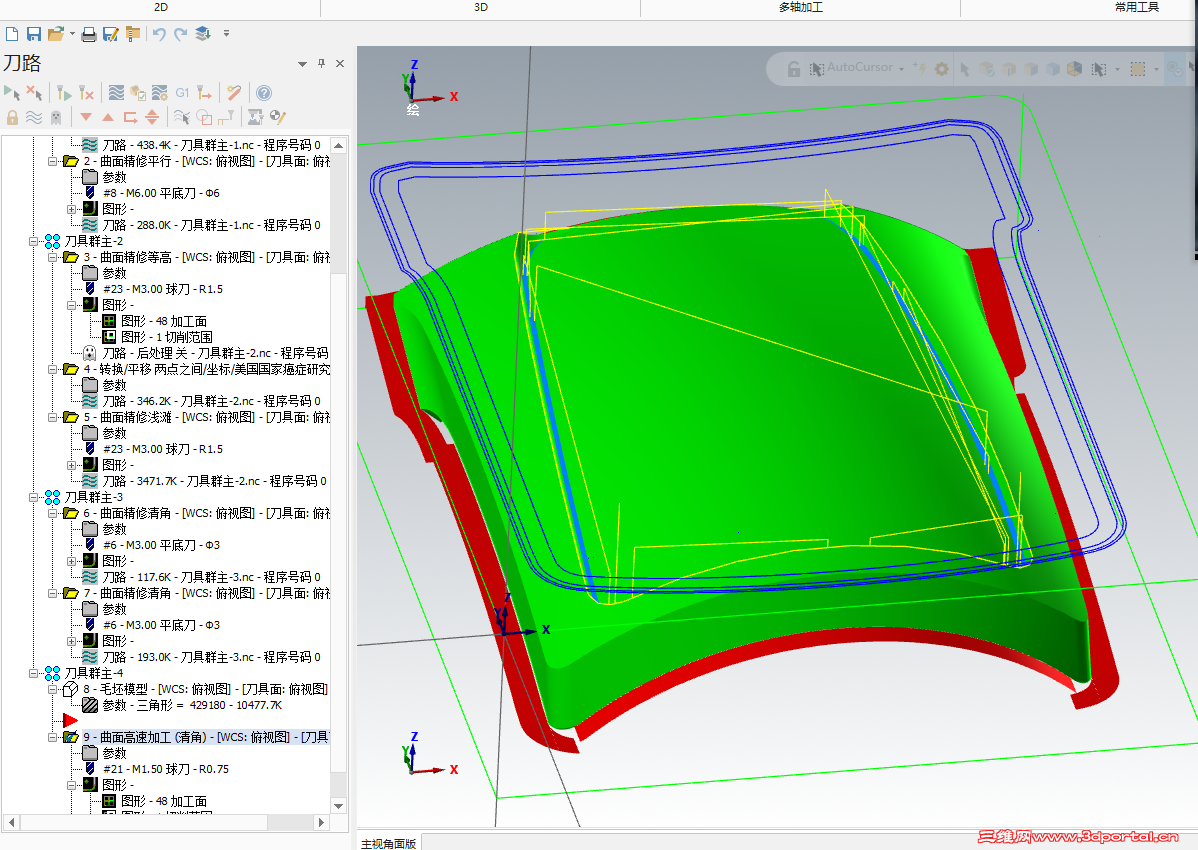Viewport: 1198px width, 850px height.
Task: Regenerate all dirty operations
Action: 86,93
